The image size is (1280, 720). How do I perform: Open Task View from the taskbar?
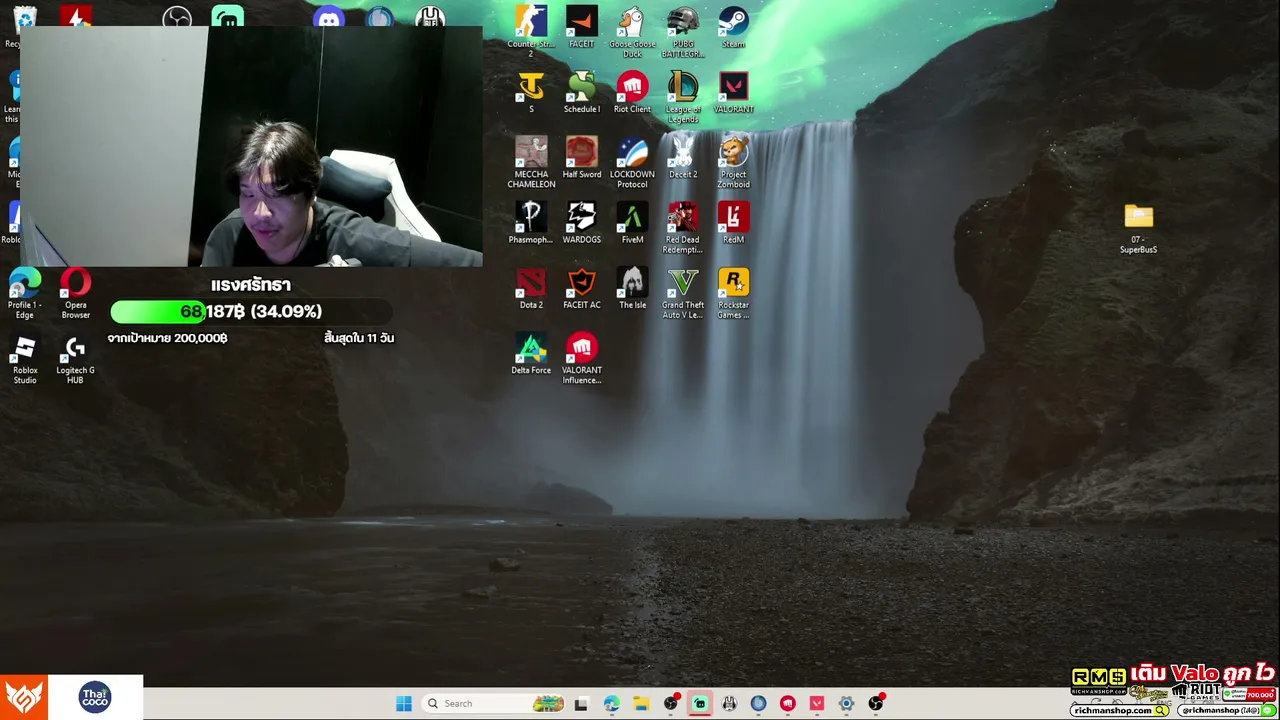coord(581,703)
